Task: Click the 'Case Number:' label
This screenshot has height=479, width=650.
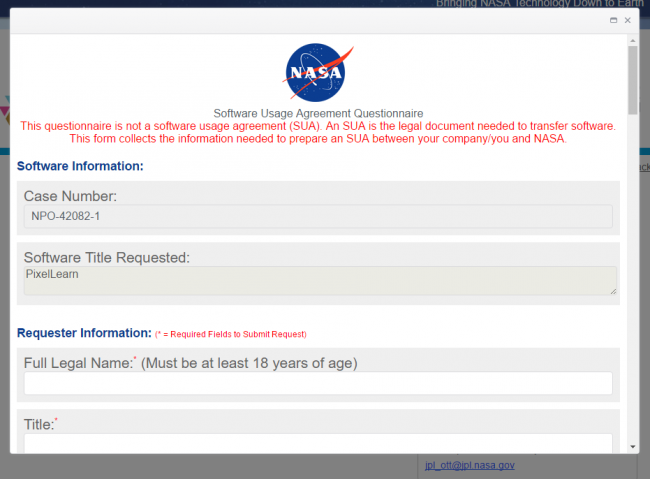Action: coord(70,196)
